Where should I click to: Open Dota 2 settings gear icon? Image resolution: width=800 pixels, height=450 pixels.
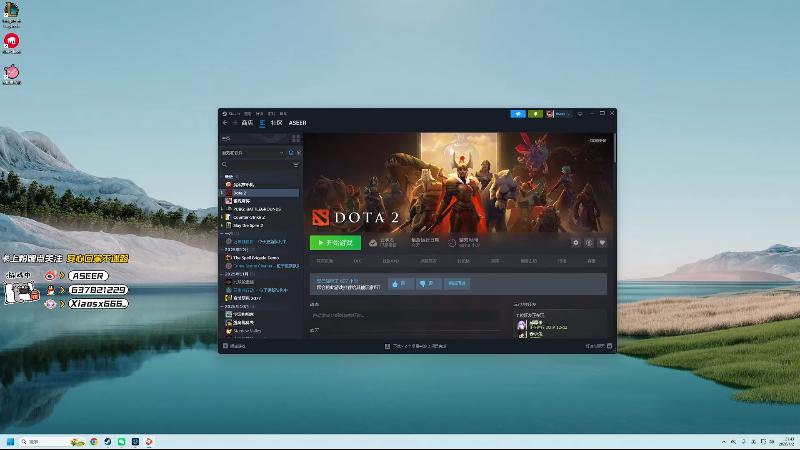pyautogui.click(x=576, y=243)
